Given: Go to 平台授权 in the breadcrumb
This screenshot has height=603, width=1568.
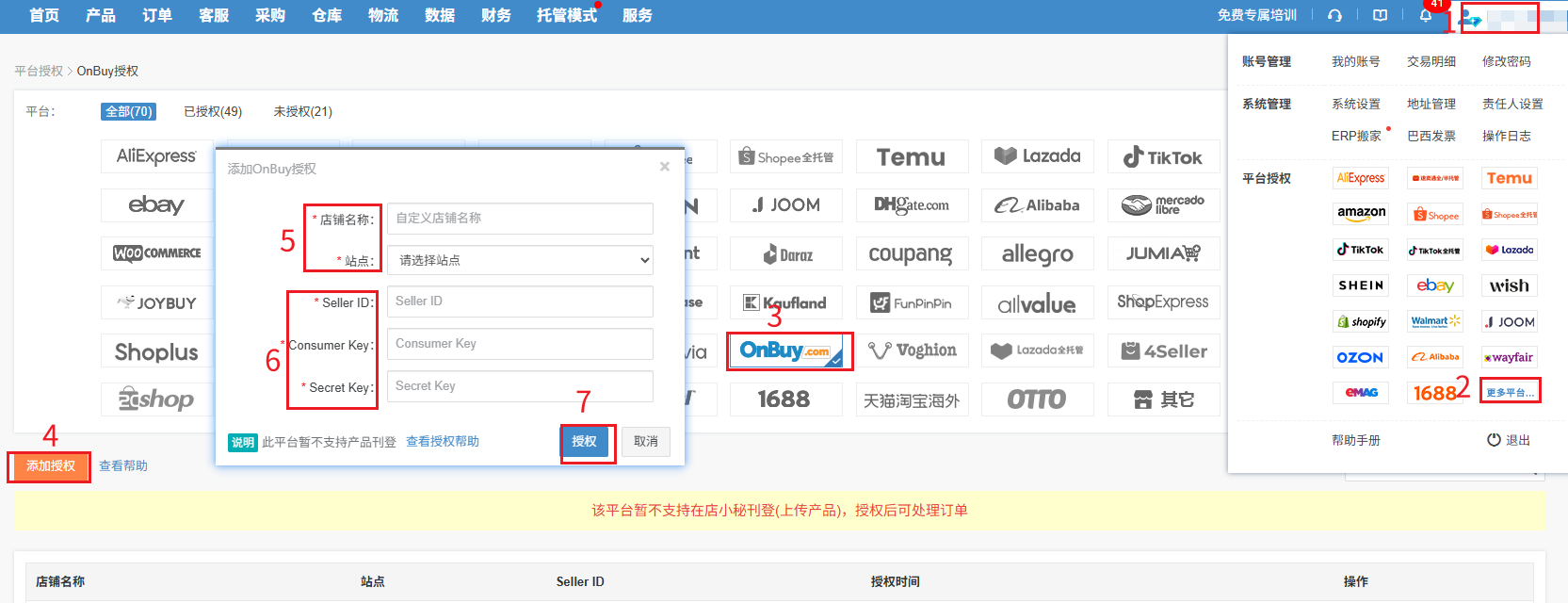Looking at the screenshot, I should 39,71.
